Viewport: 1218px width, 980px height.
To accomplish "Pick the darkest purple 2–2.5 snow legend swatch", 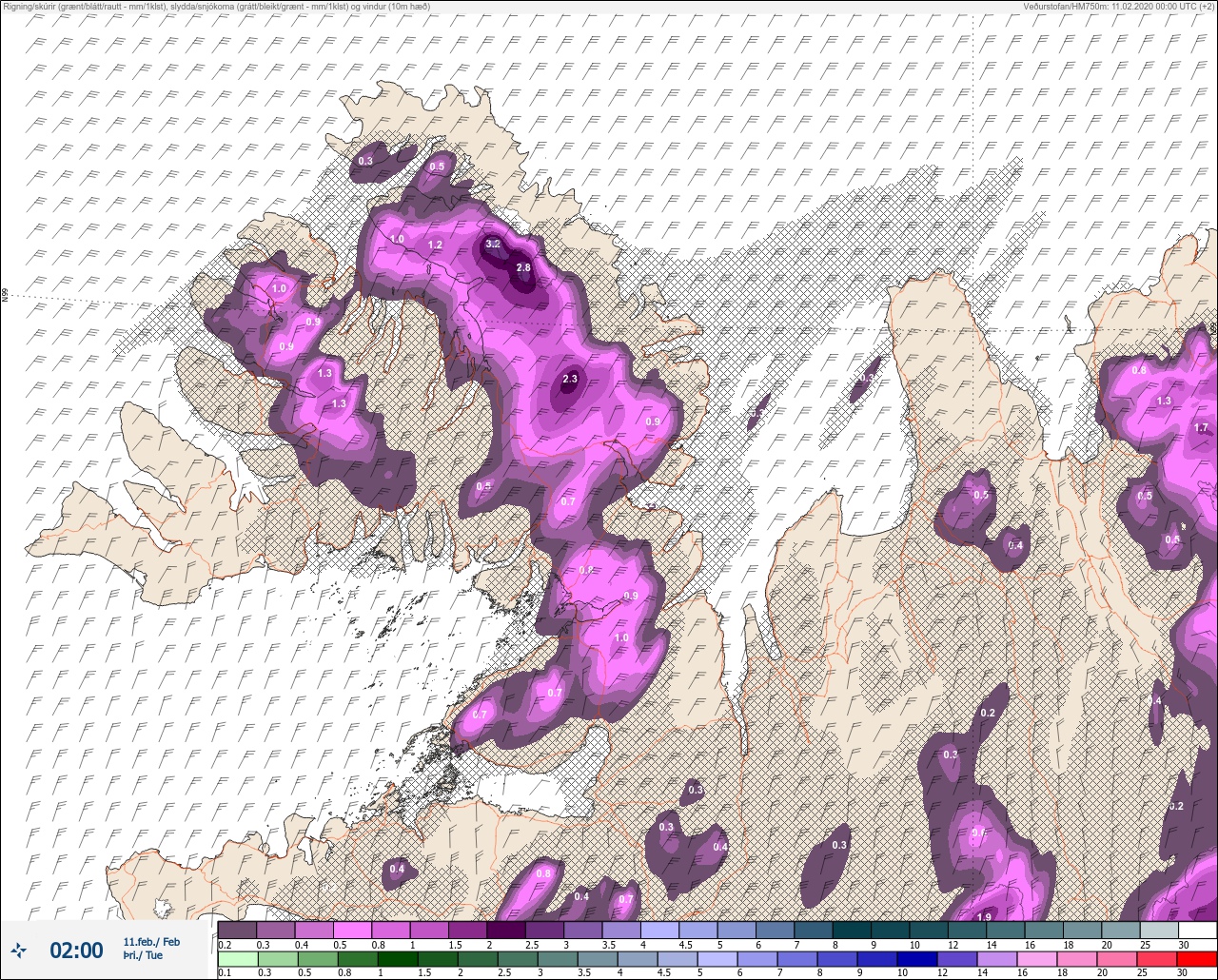I will [506, 930].
